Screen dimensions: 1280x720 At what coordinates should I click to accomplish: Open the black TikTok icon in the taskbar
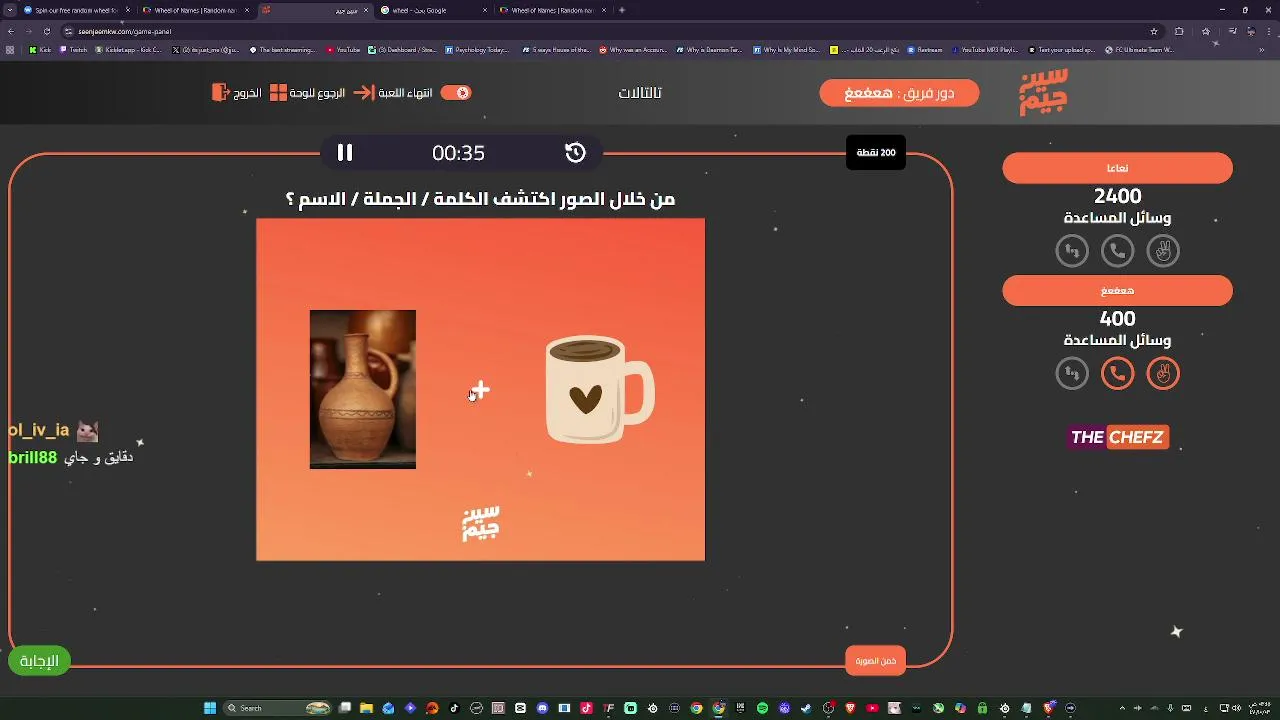click(454, 708)
